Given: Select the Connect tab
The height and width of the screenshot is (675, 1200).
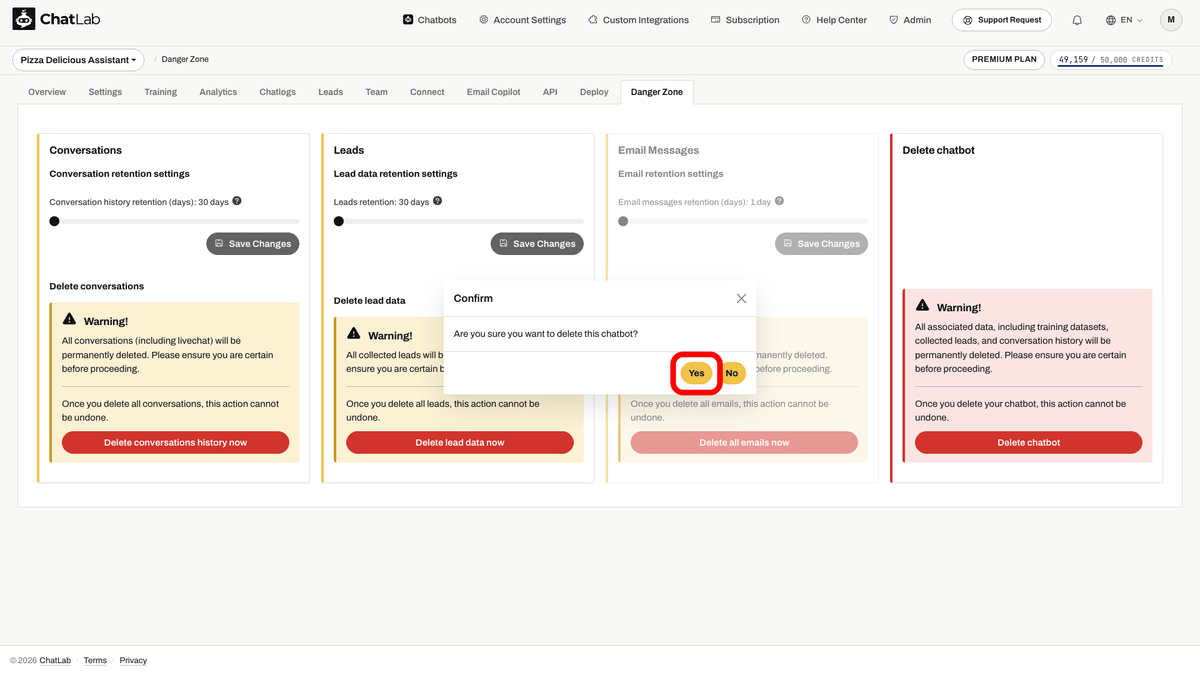Looking at the screenshot, I should (x=427, y=92).
